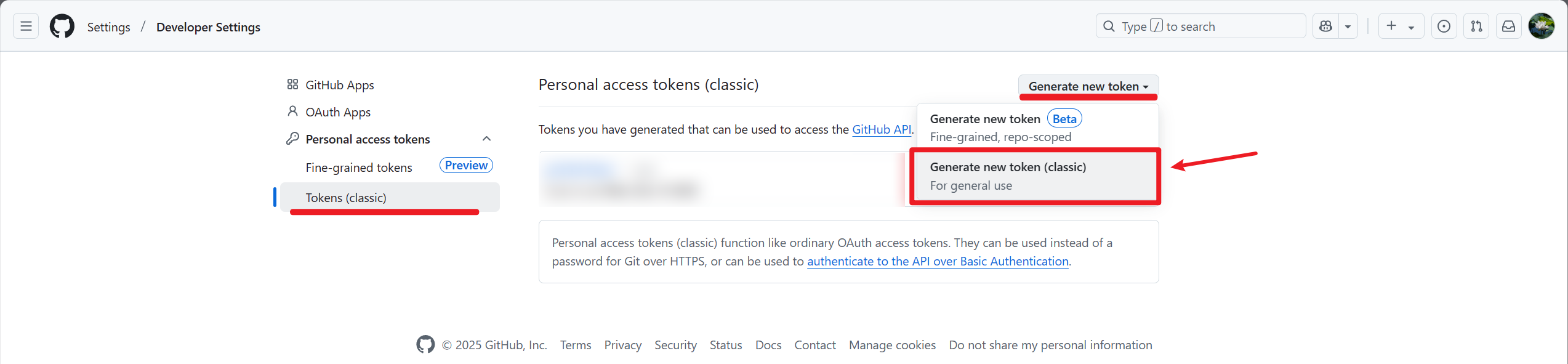Image resolution: width=1568 pixels, height=364 pixels.
Task: Open the Copilot chat icon
Action: pos(1326,26)
